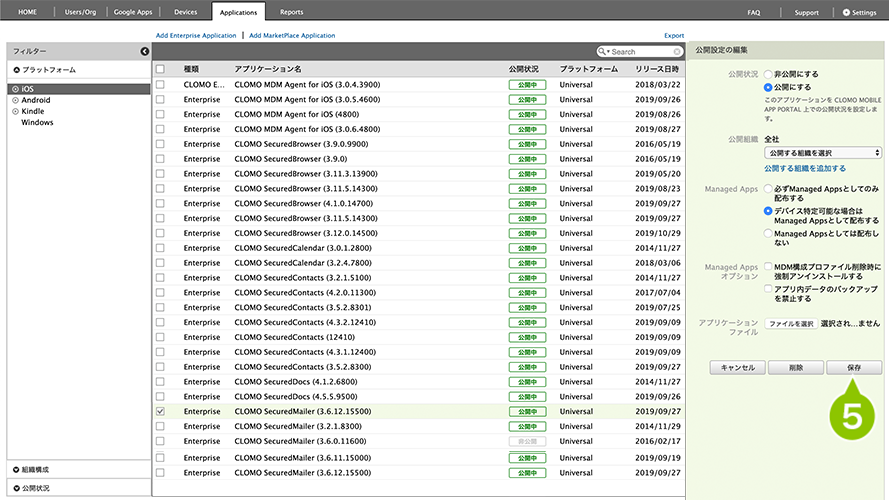Image resolution: width=889 pixels, height=500 pixels.
Task: Select Managed Appsとしては配布しない radio
Action: click(x=768, y=233)
